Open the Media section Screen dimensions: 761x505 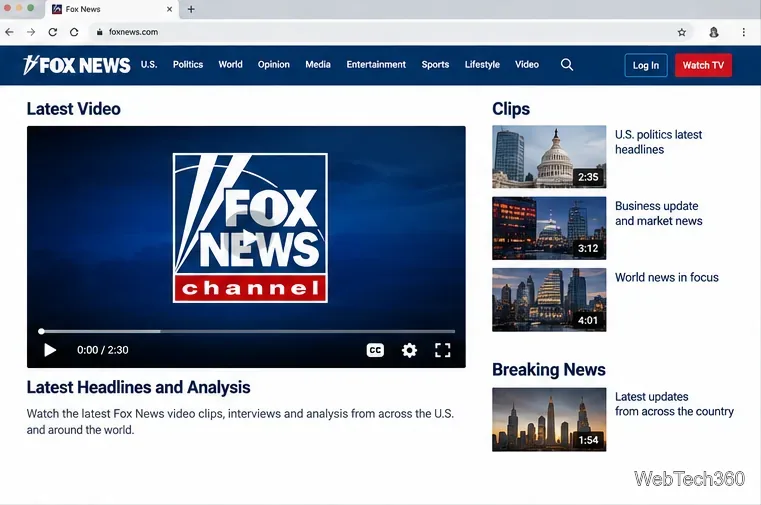tap(318, 65)
